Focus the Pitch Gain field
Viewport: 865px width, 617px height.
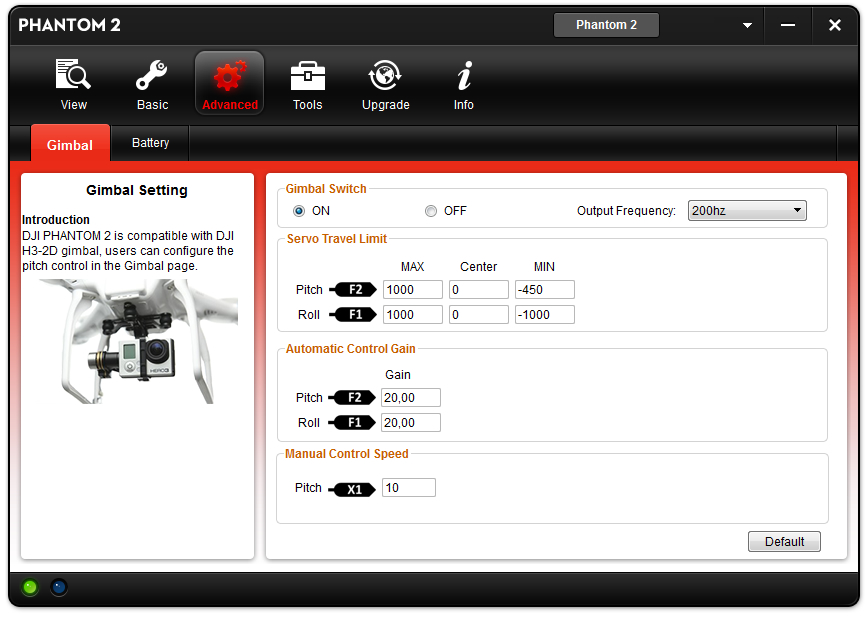click(411, 397)
